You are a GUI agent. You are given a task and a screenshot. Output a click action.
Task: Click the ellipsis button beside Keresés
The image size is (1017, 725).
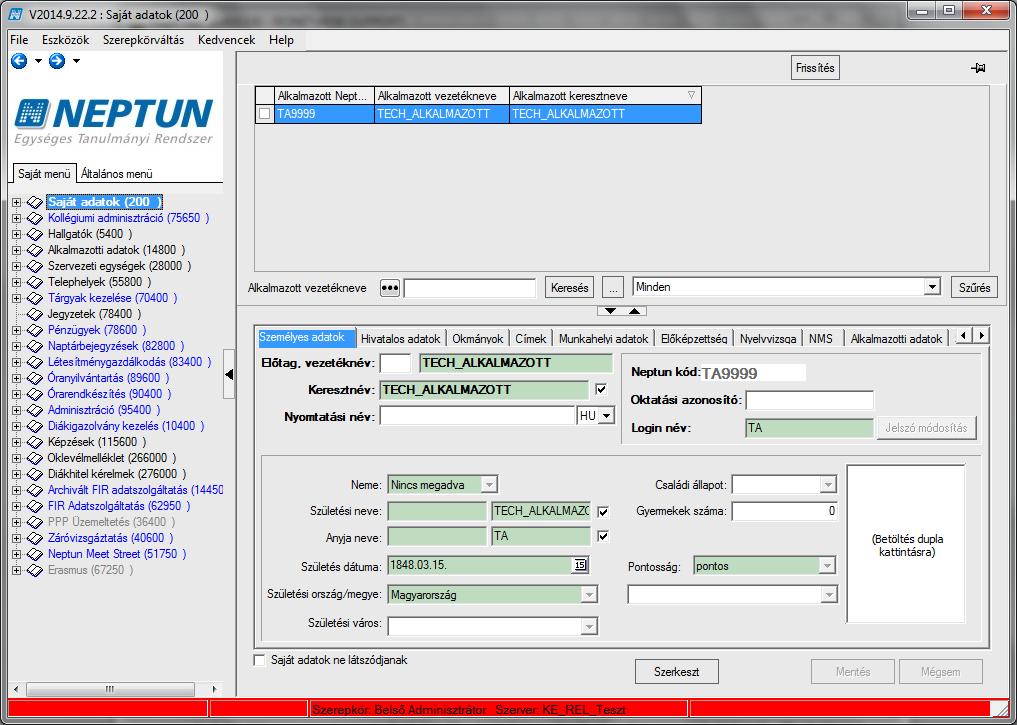click(x=613, y=287)
